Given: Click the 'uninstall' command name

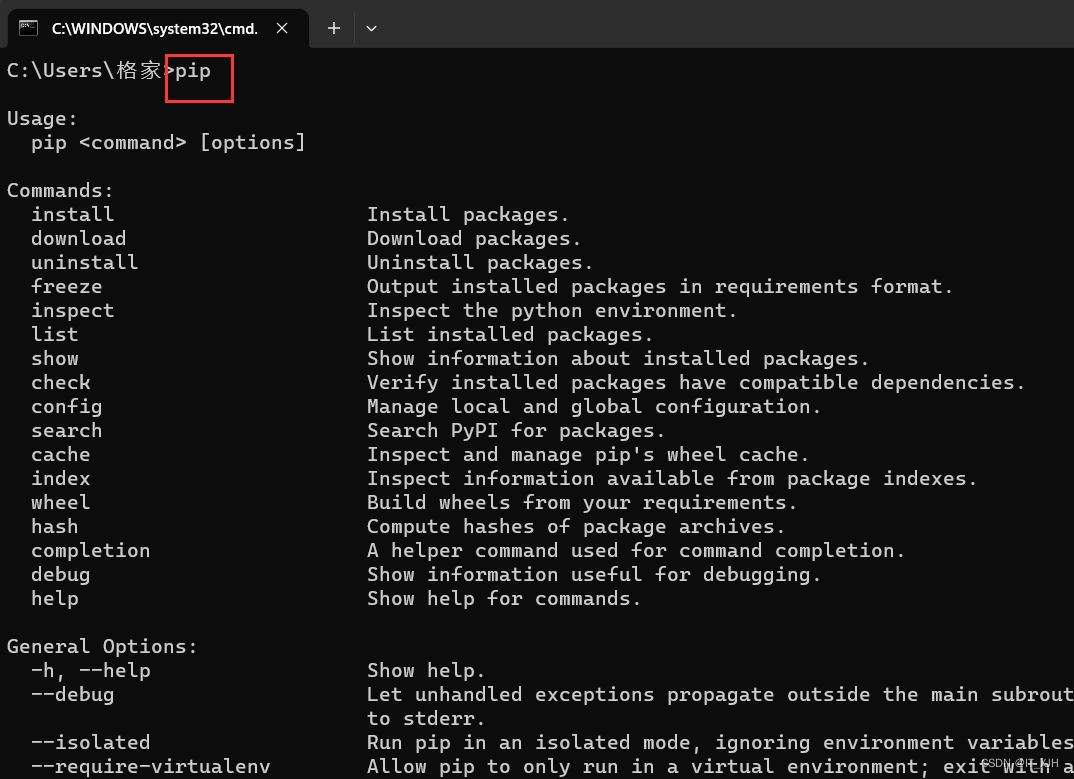Looking at the screenshot, I should coord(84,262).
